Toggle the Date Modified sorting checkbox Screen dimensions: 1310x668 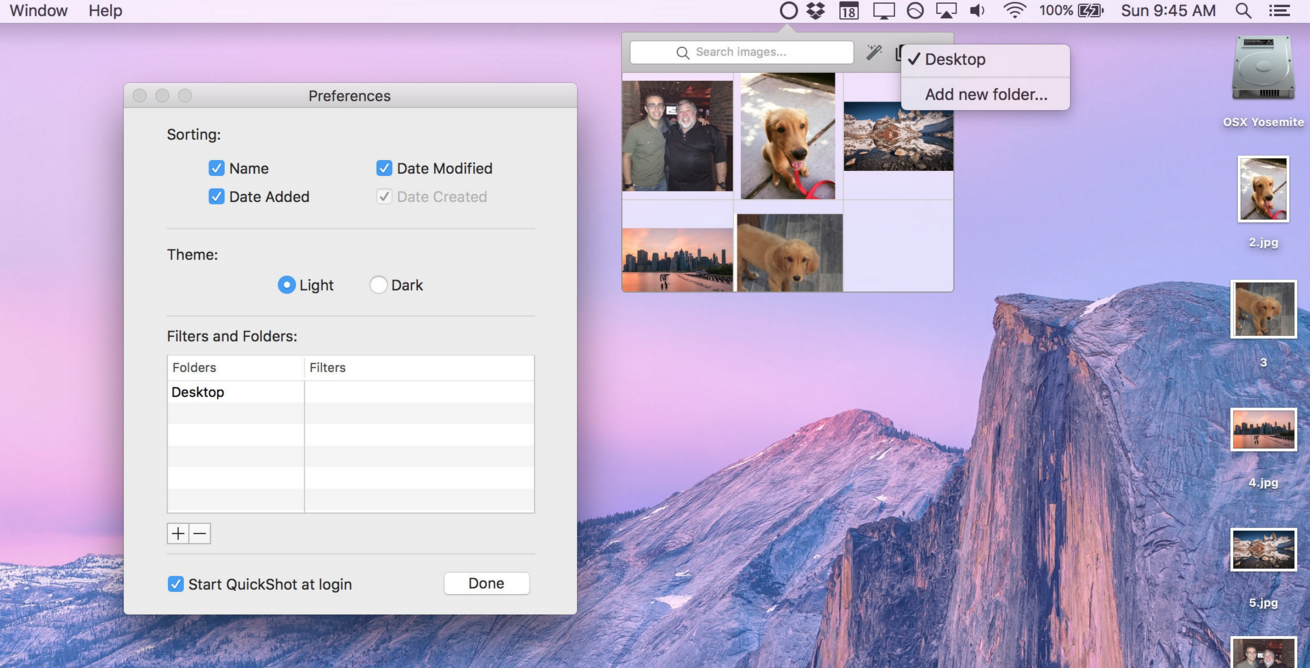tap(384, 168)
